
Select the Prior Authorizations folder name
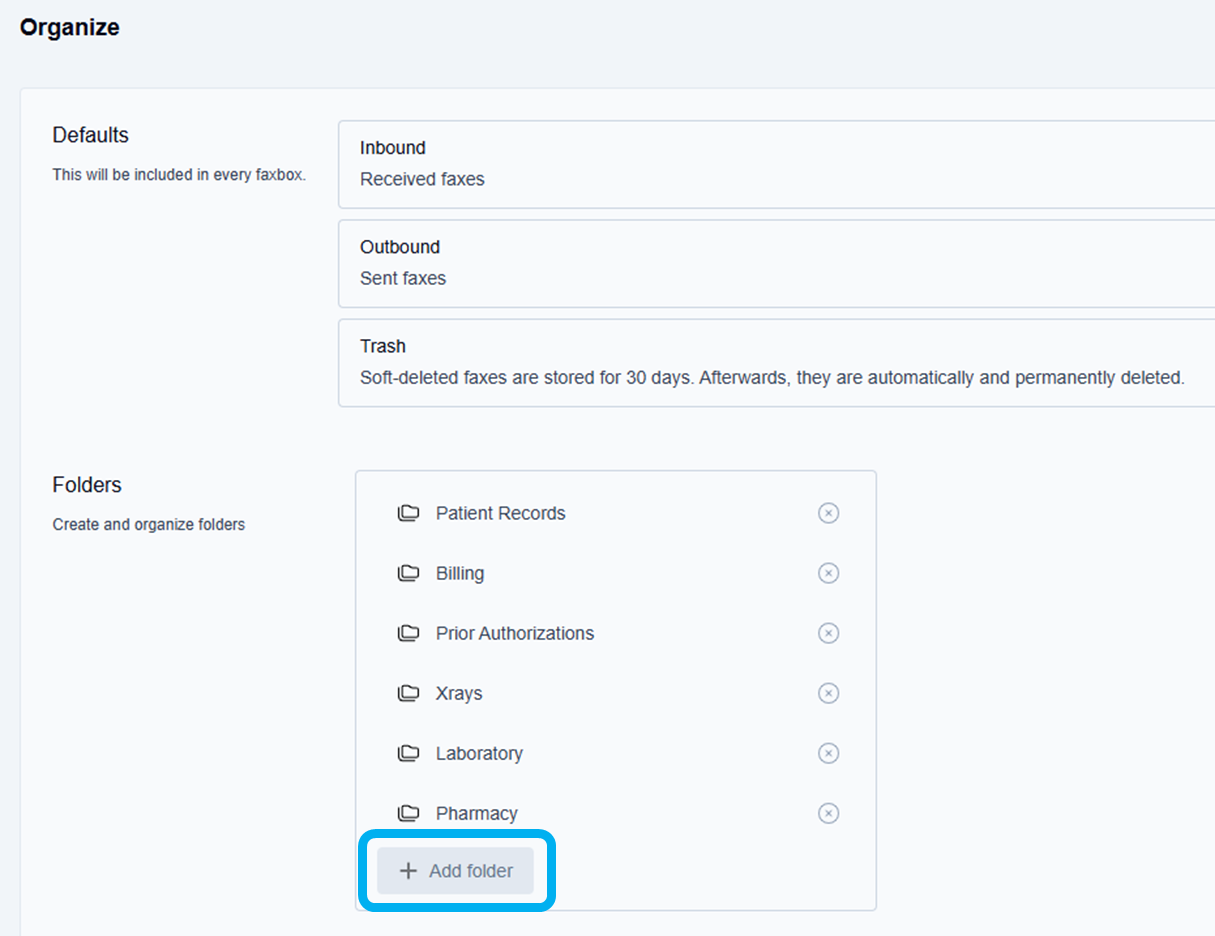click(514, 633)
